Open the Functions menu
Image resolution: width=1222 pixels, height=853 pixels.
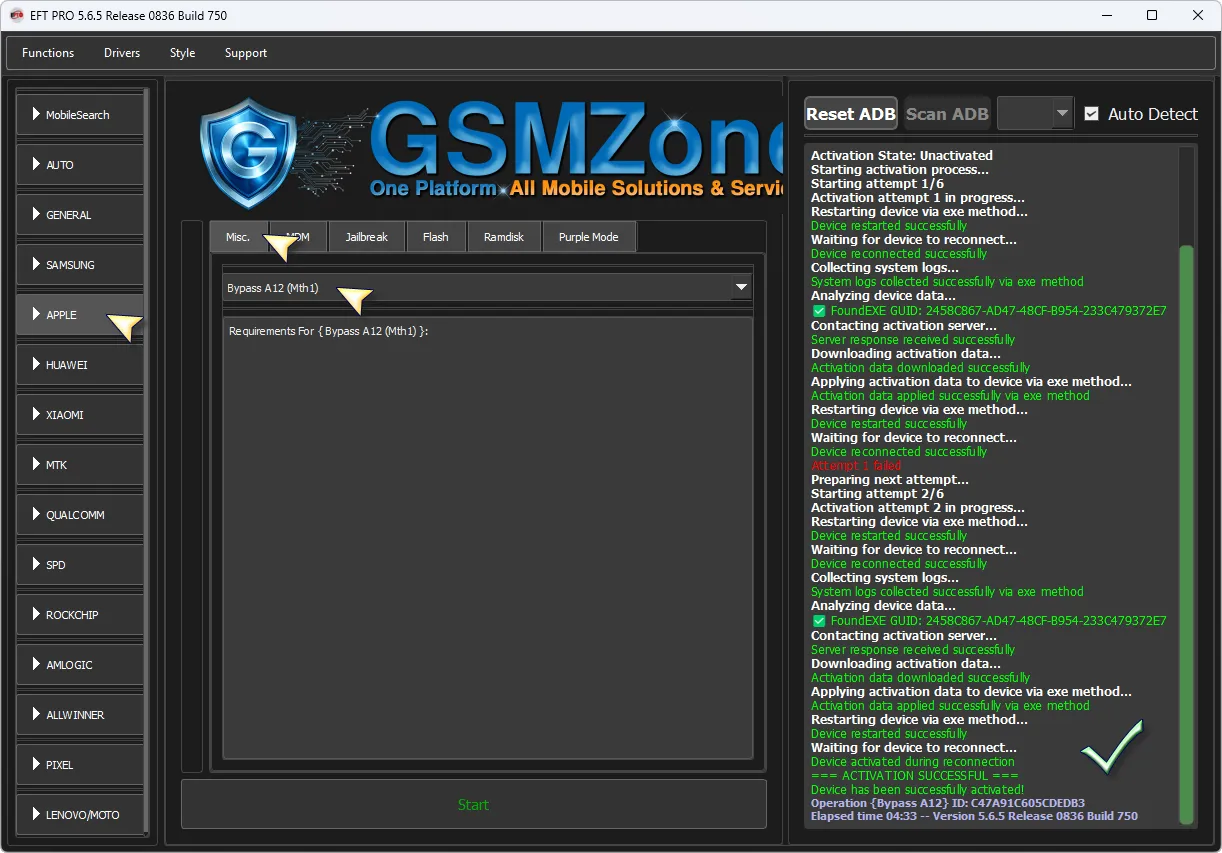(x=48, y=53)
